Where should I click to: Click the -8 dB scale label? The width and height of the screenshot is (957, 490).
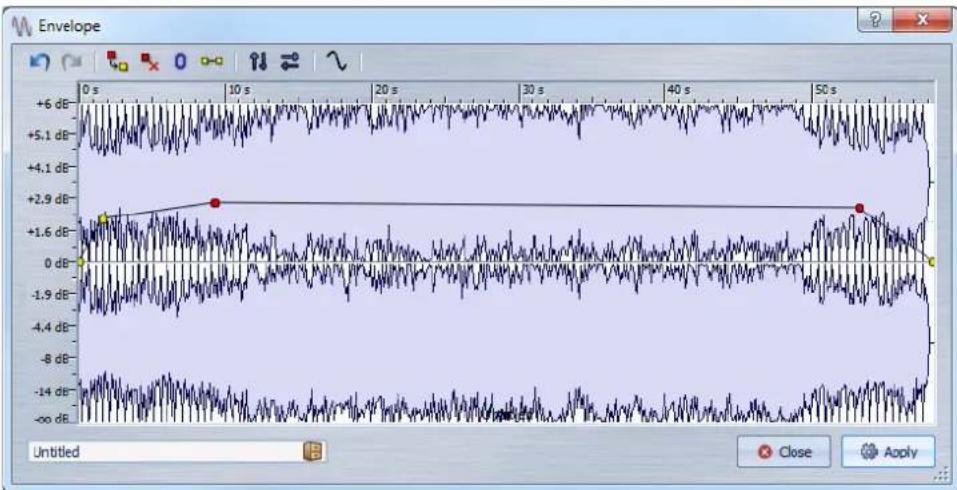(x=54, y=358)
